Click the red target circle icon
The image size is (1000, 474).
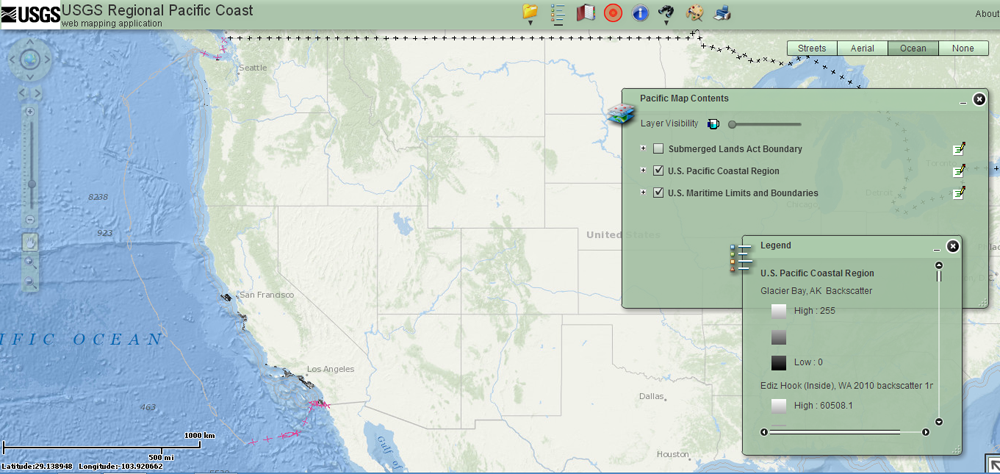click(x=613, y=13)
